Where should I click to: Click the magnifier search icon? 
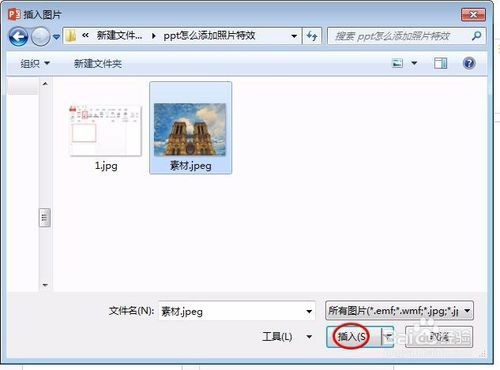[x=477, y=36]
